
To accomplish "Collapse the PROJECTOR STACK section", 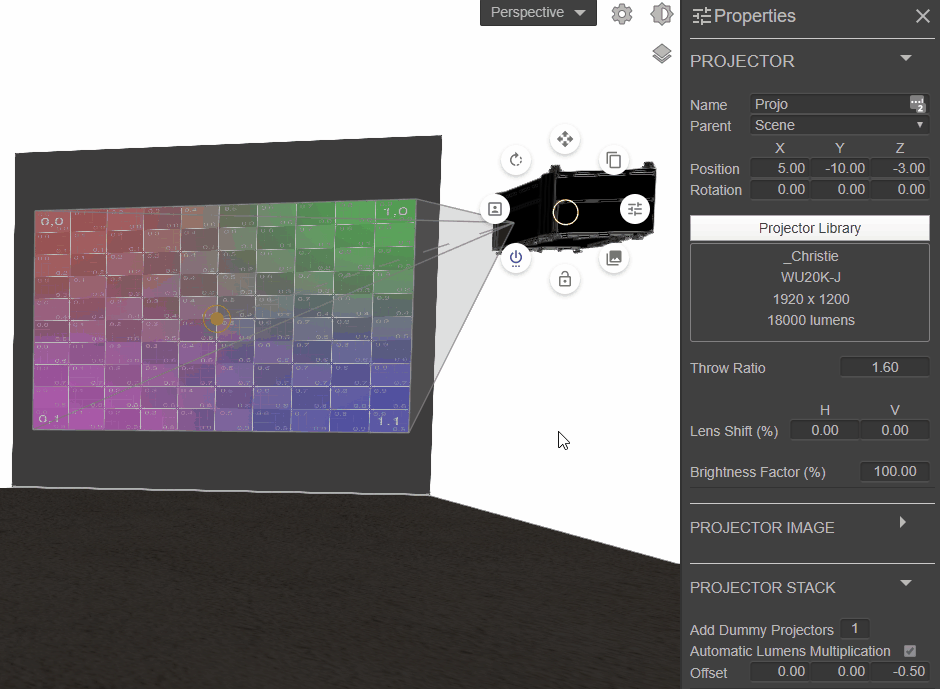I will click(x=905, y=583).
